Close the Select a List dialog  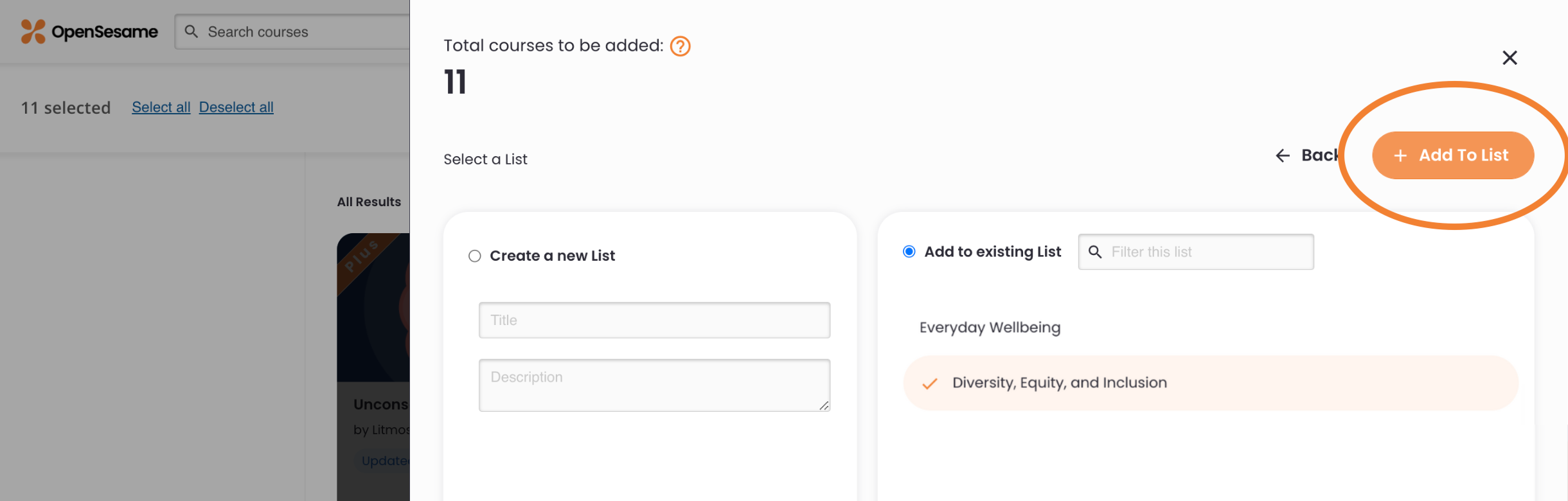point(1510,58)
